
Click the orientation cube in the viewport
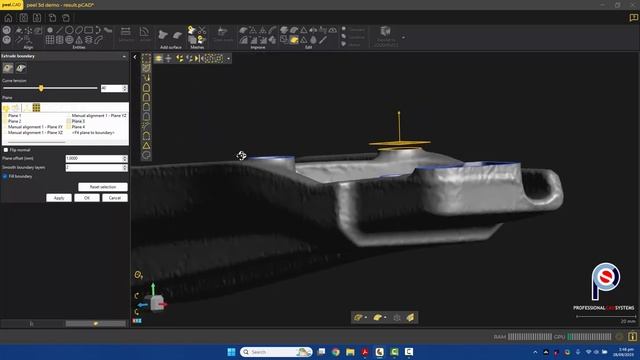click(157, 303)
